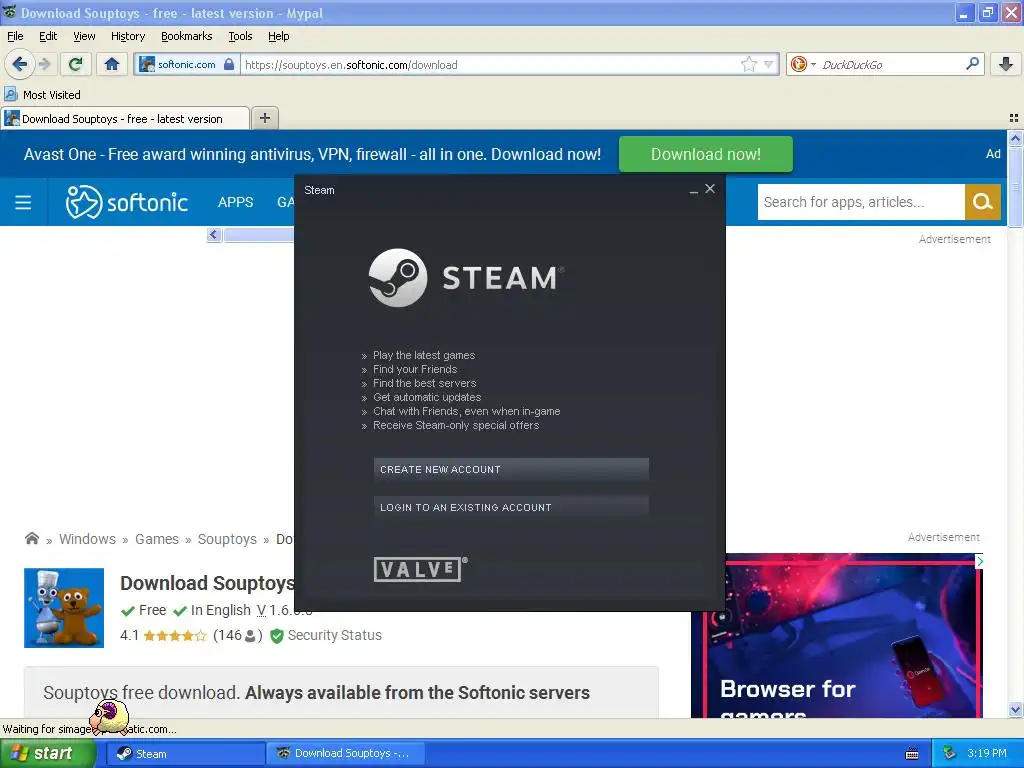The image size is (1024, 768).
Task: Click the left arrow of horizontal scroller
Action: pos(214,234)
